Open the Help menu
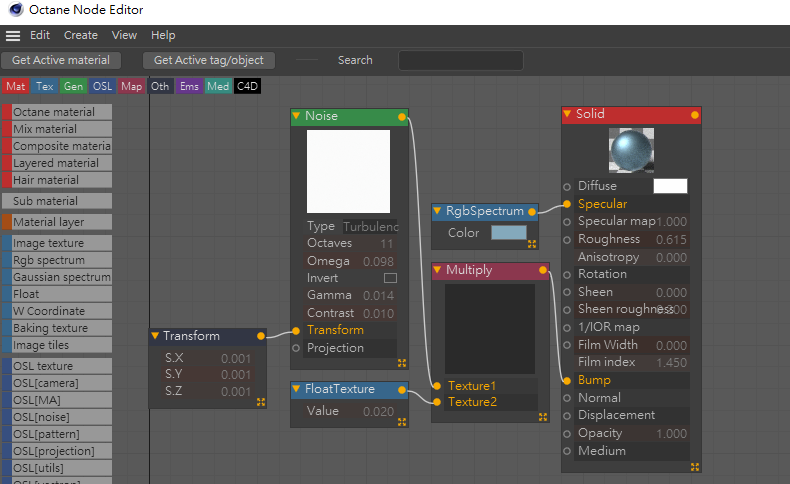 click(x=163, y=35)
